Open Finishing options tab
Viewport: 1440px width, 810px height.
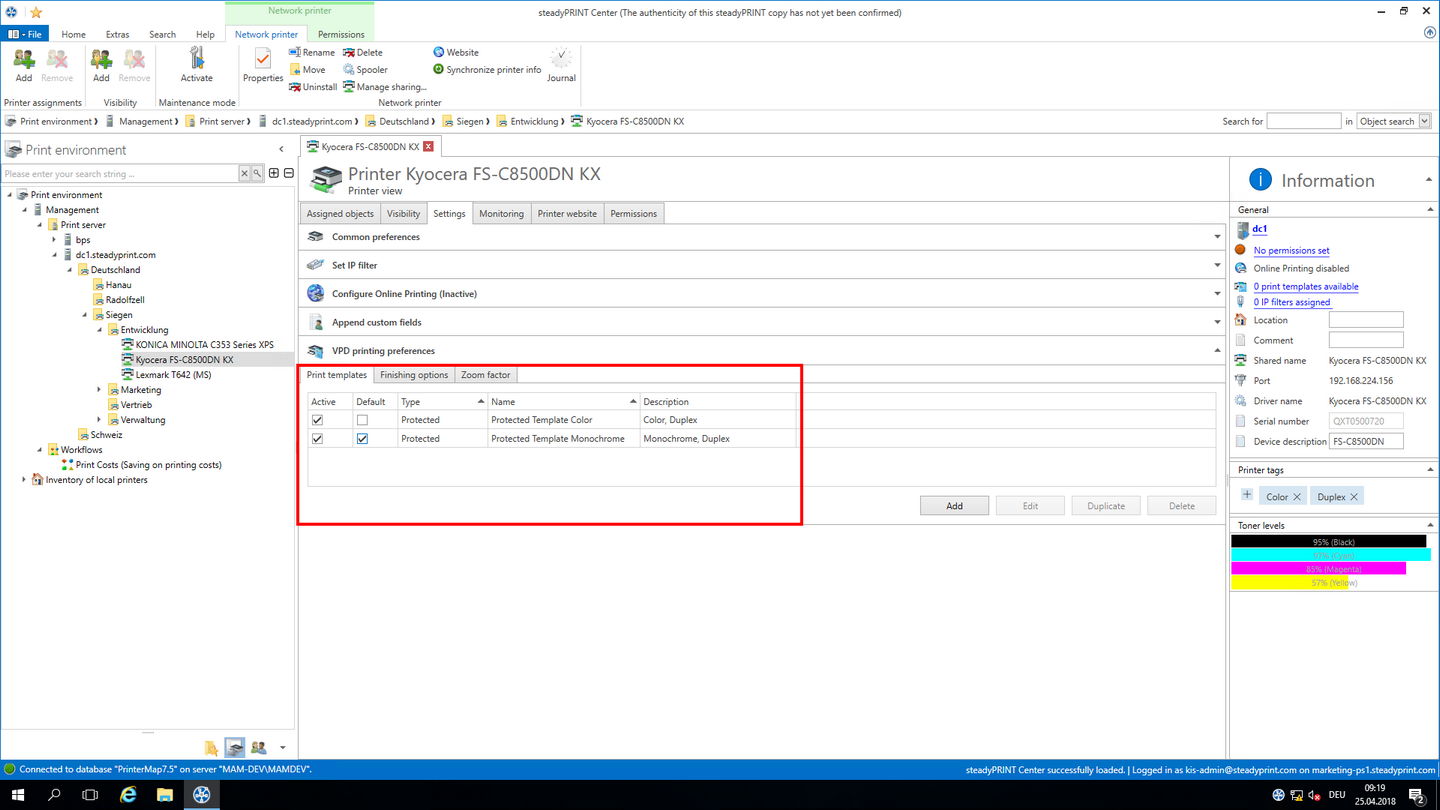[414, 375]
